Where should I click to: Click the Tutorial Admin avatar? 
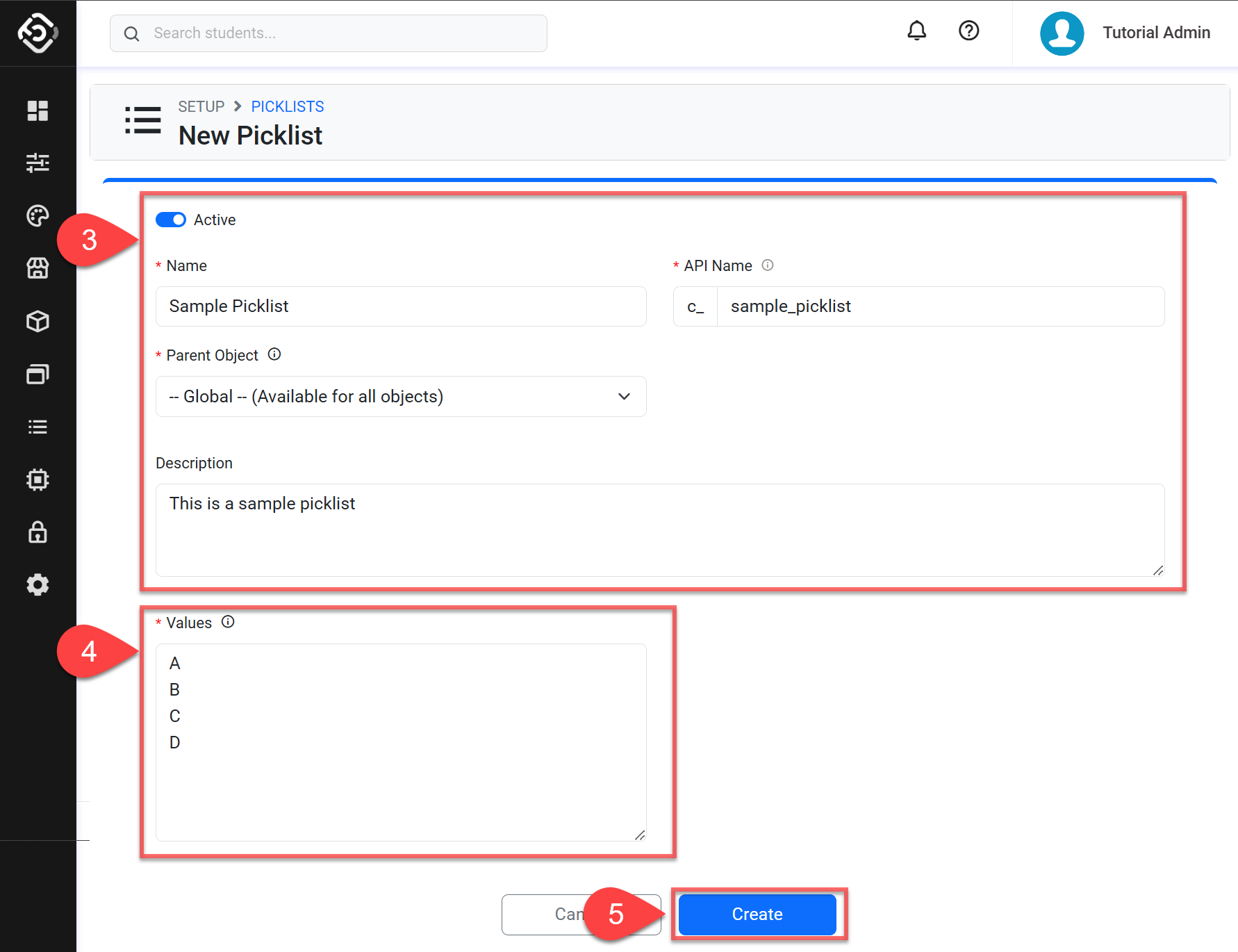(1062, 33)
